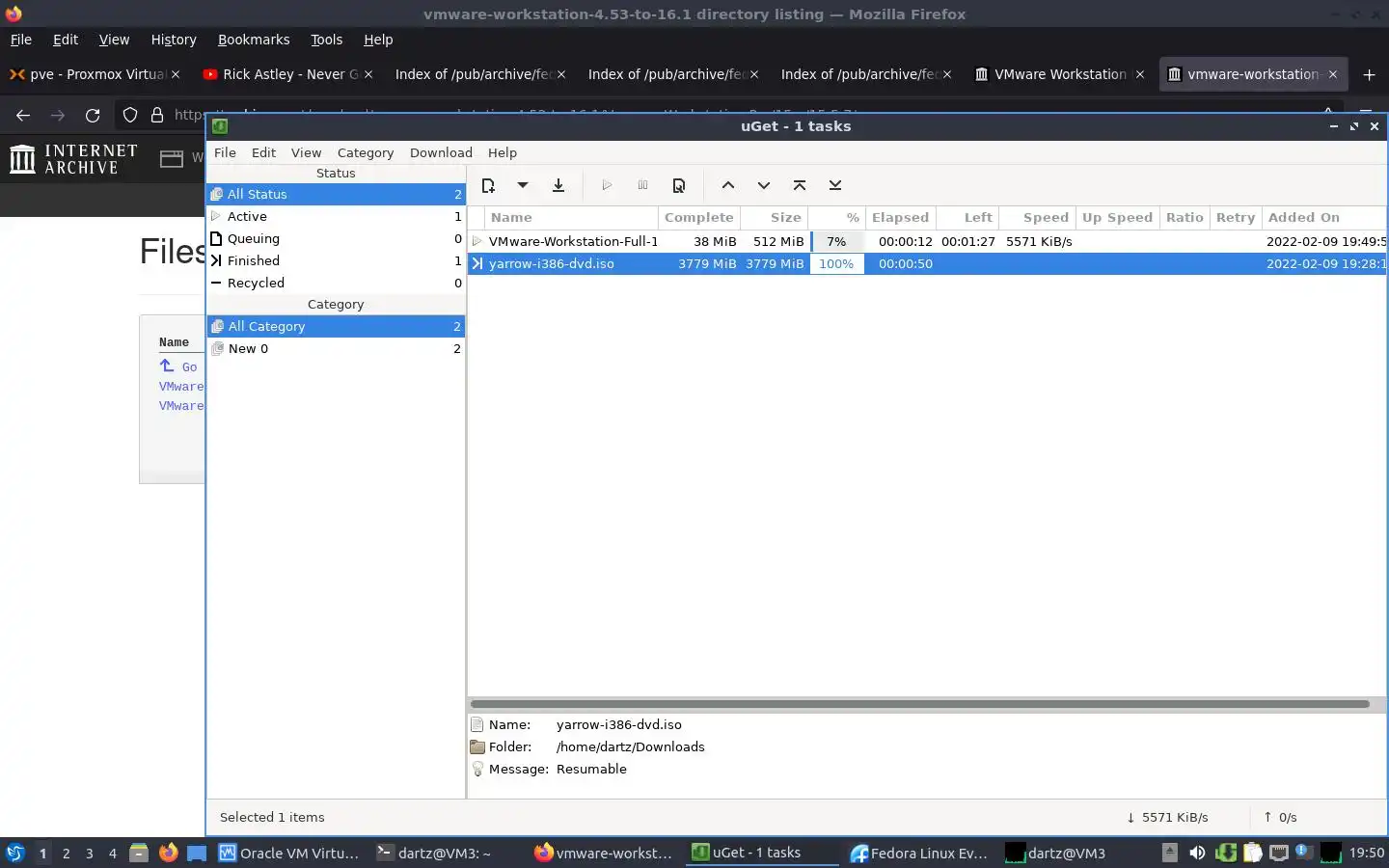This screenshot has width=1389, height=868.
Task: Open the application menu icon in taskbar
Action: (x=15, y=853)
